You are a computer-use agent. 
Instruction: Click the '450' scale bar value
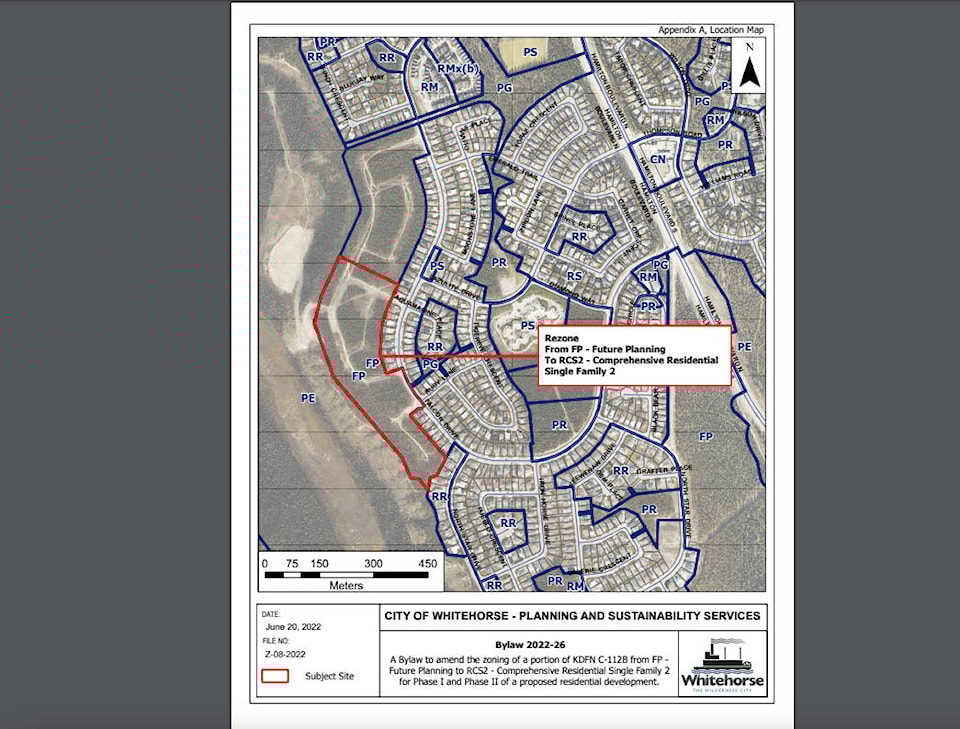(427, 564)
